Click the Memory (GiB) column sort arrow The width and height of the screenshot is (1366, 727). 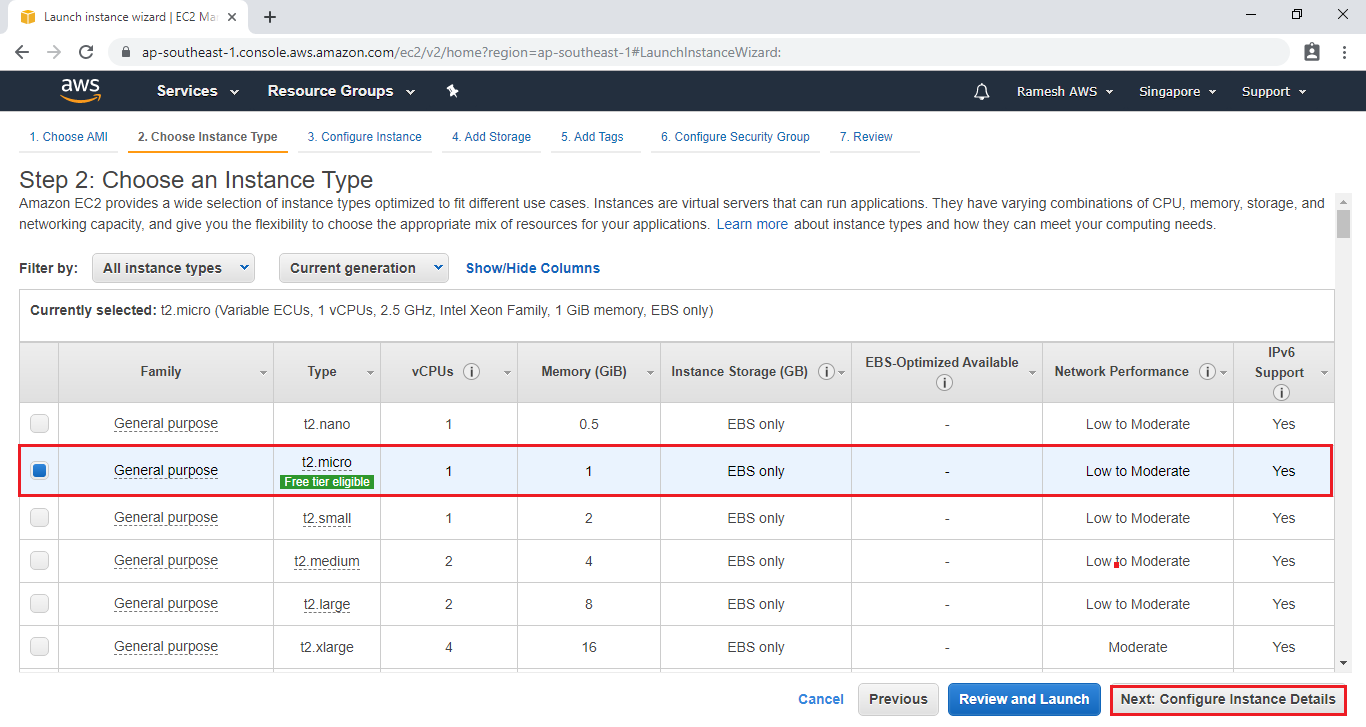tap(650, 373)
